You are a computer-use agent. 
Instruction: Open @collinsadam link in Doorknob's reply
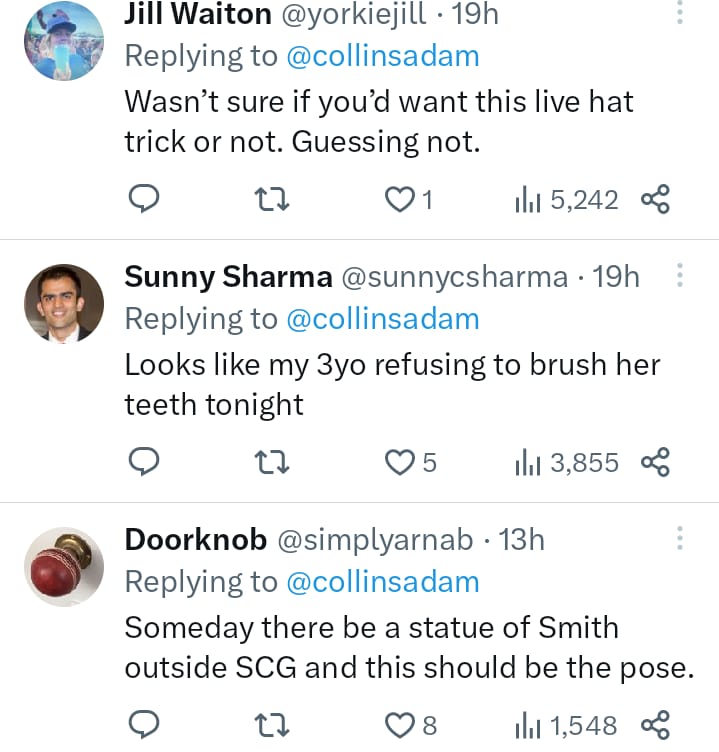click(383, 581)
